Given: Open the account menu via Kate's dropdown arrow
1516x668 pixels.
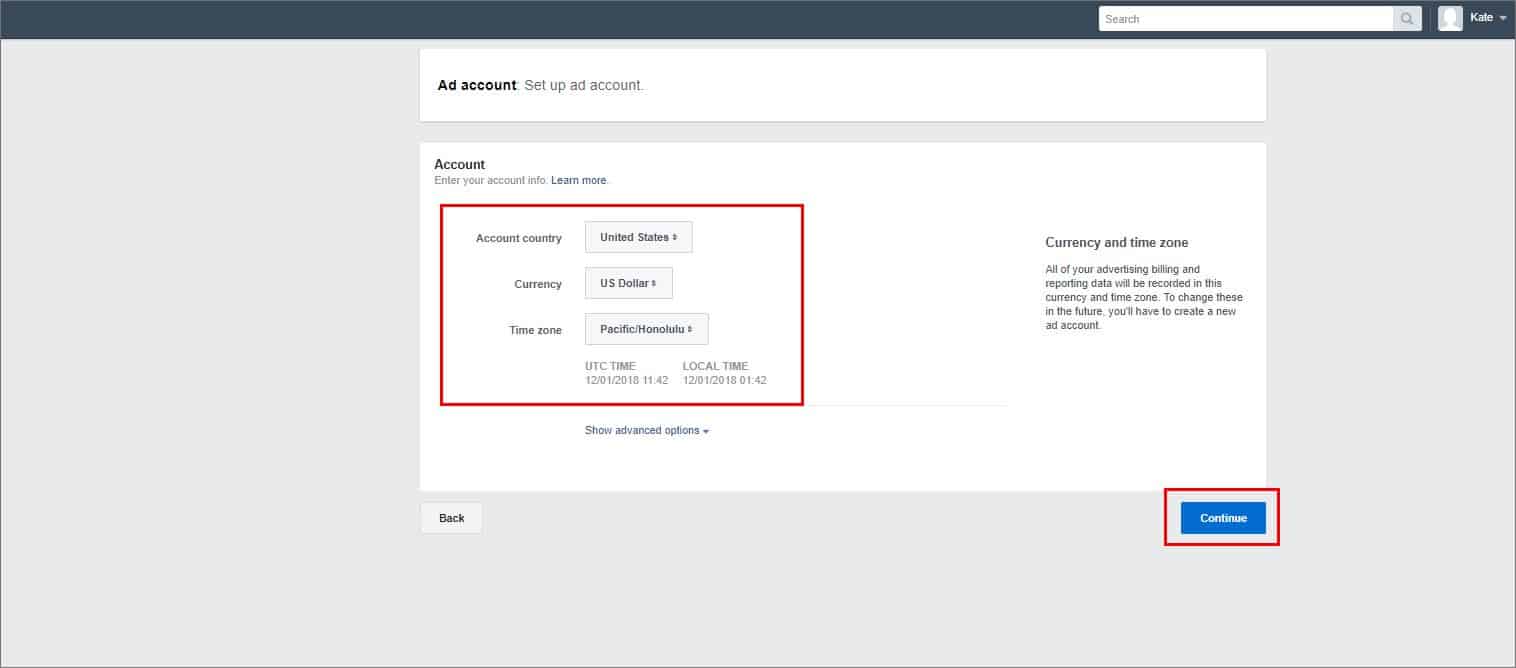Looking at the screenshot, I should pyautogui.click(x=1504, y=17).
